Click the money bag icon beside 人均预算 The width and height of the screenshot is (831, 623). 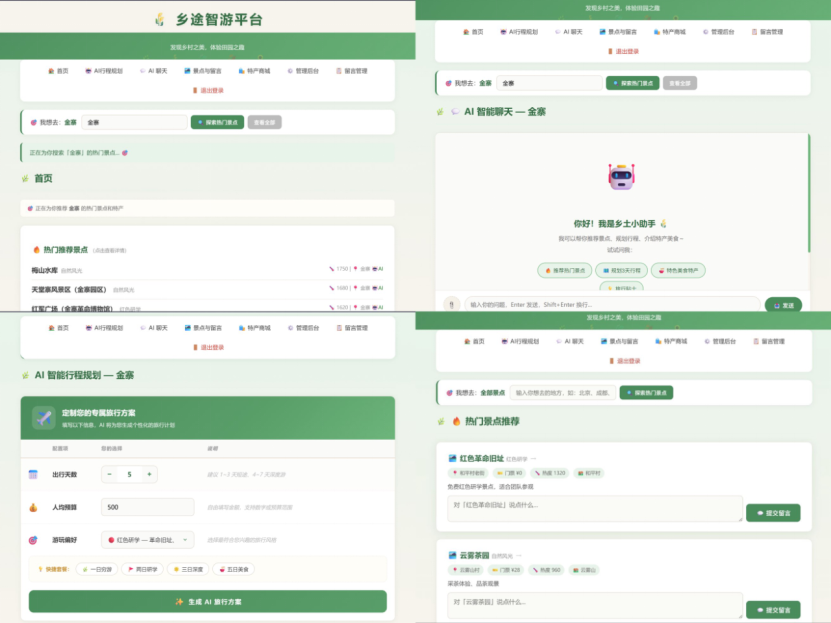[33, 508]
